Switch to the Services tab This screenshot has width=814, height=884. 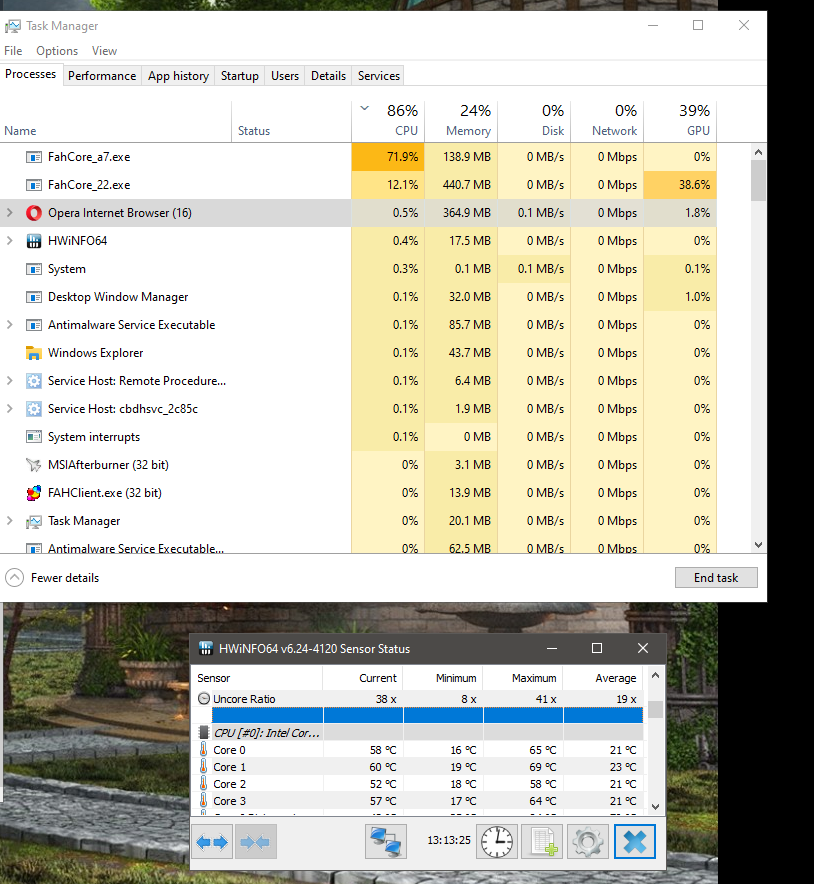[x=379, y=76]
